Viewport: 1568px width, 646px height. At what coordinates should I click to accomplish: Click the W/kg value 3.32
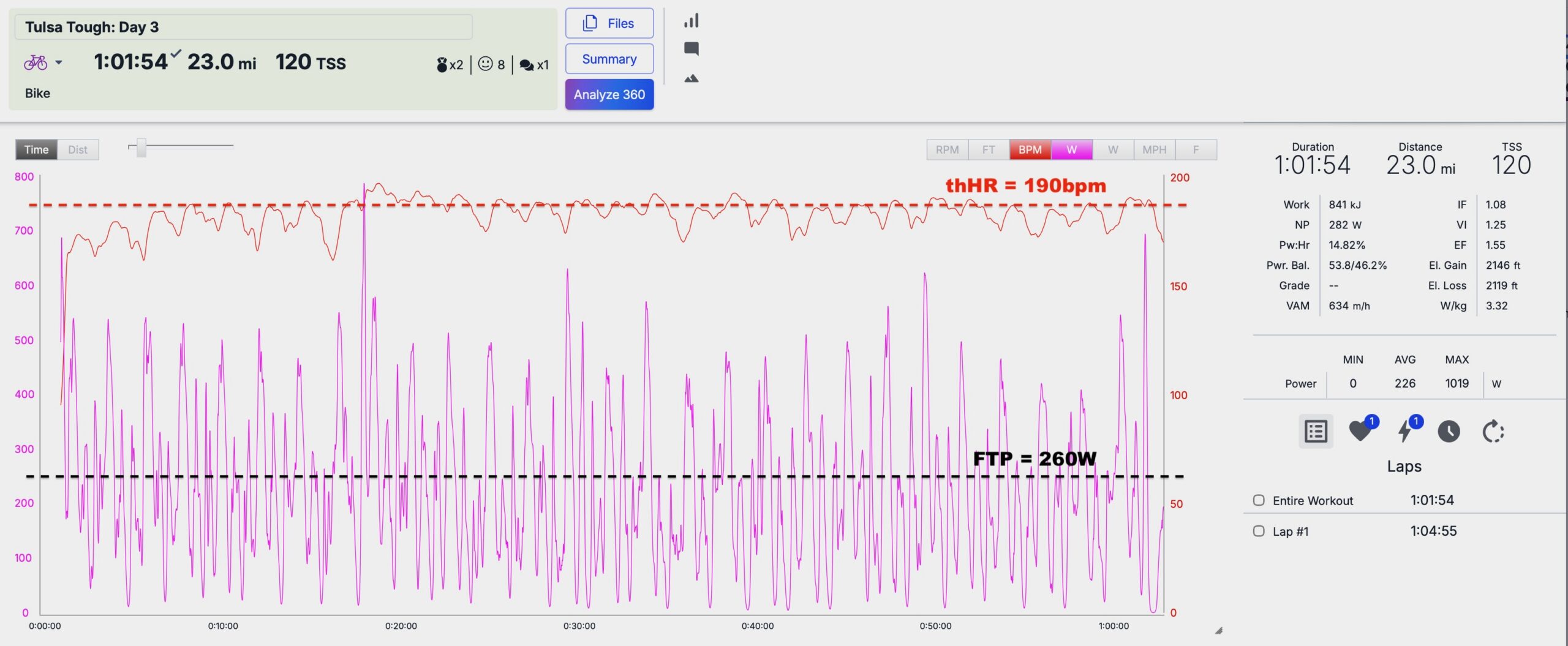(x=1496, y=306)
